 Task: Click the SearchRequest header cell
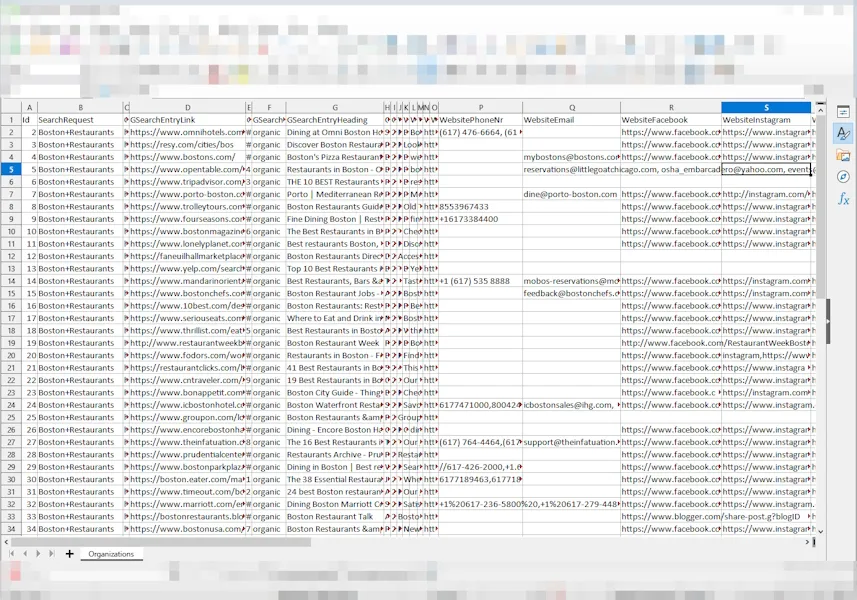79,120
